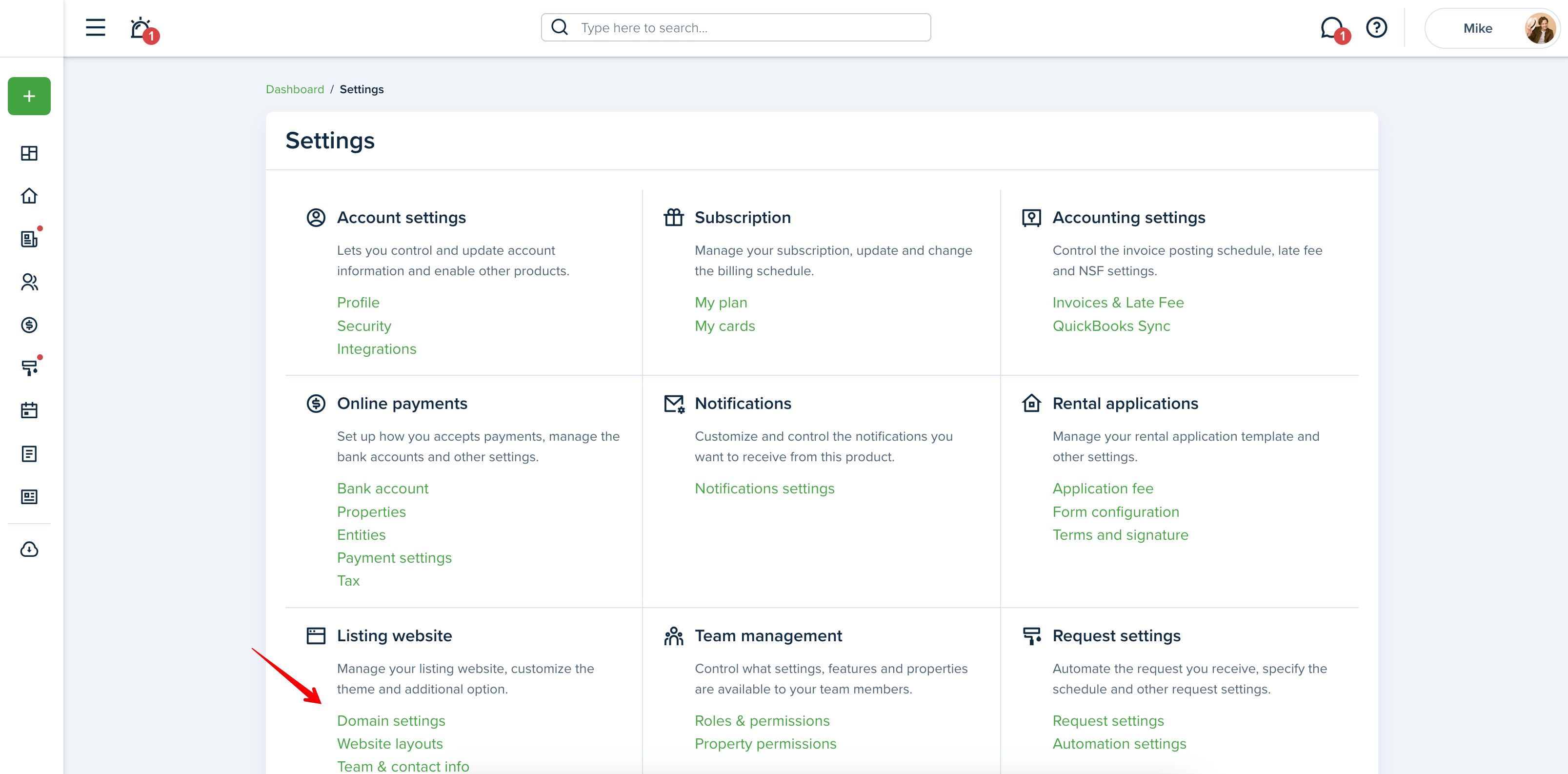
Task: Click Mike's profile avatar
Action: click(x=1540, y=29)
